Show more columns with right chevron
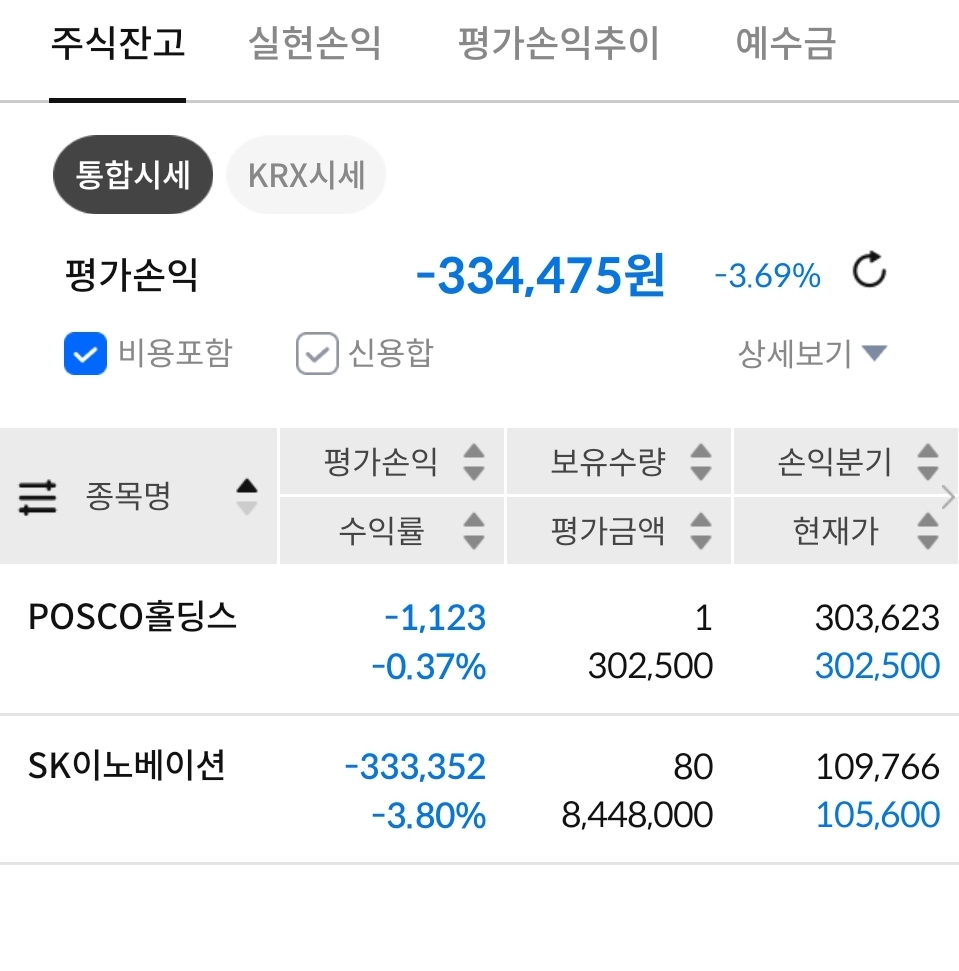Screen dimensions: 959x971 click(948, 497)
